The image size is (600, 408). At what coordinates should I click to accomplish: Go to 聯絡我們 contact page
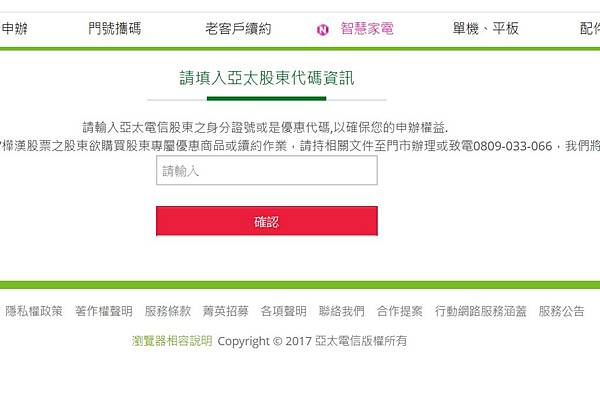[x=342, y=311]
